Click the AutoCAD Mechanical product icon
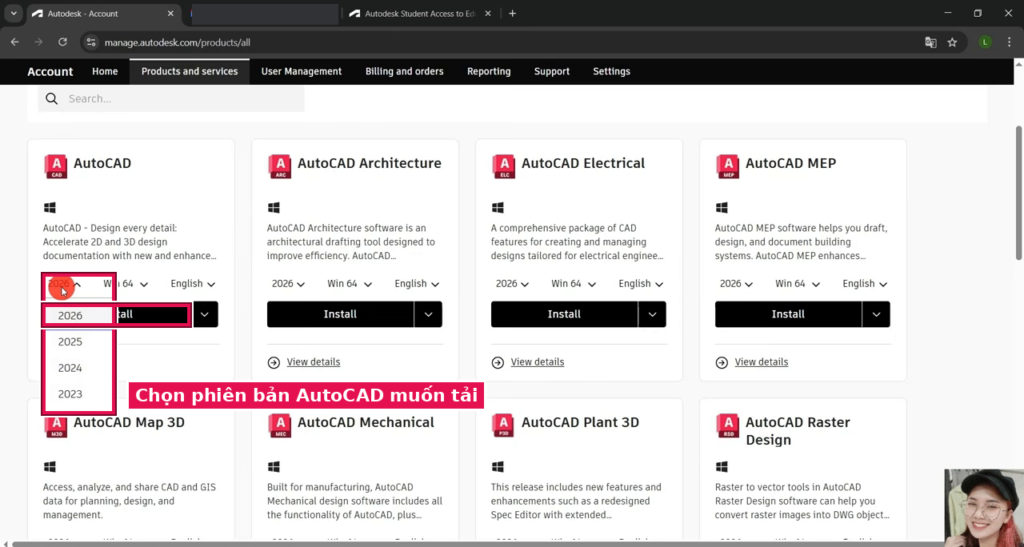The height and width of the screenshot is (547, 1024). 280,426
